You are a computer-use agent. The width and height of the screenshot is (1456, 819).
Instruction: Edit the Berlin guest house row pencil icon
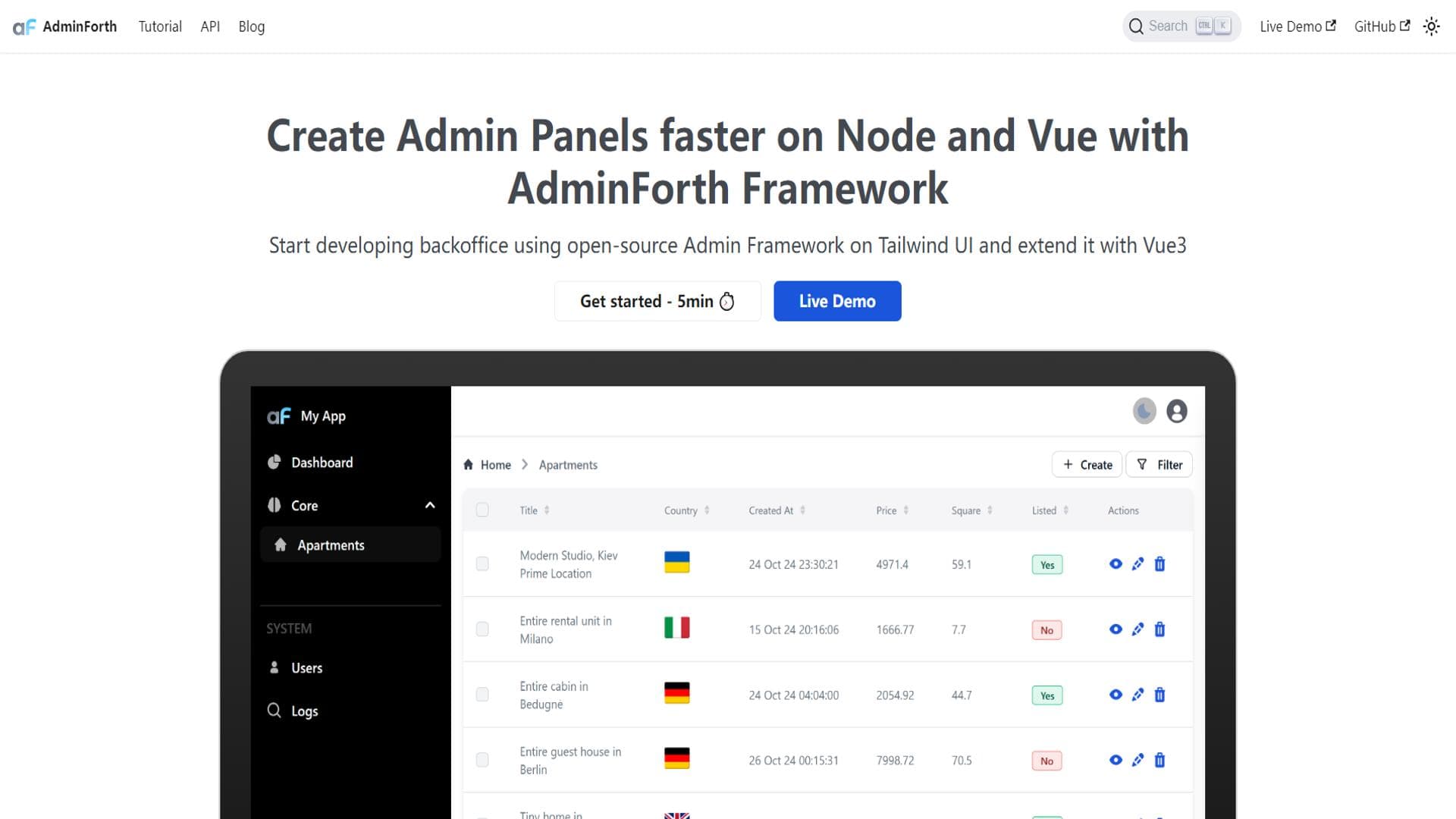coord(1137,759)
